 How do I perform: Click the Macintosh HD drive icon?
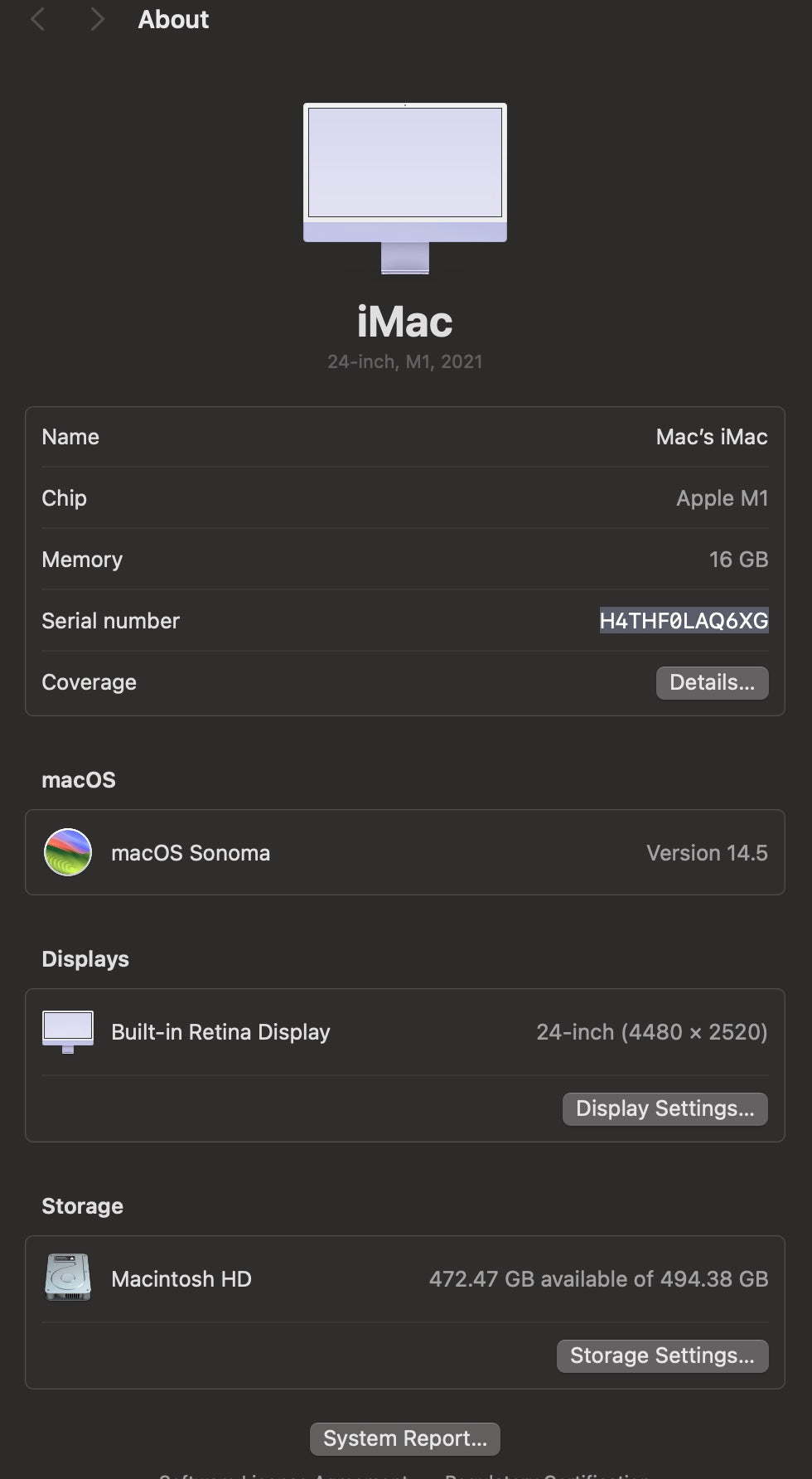click(68, 1278)
